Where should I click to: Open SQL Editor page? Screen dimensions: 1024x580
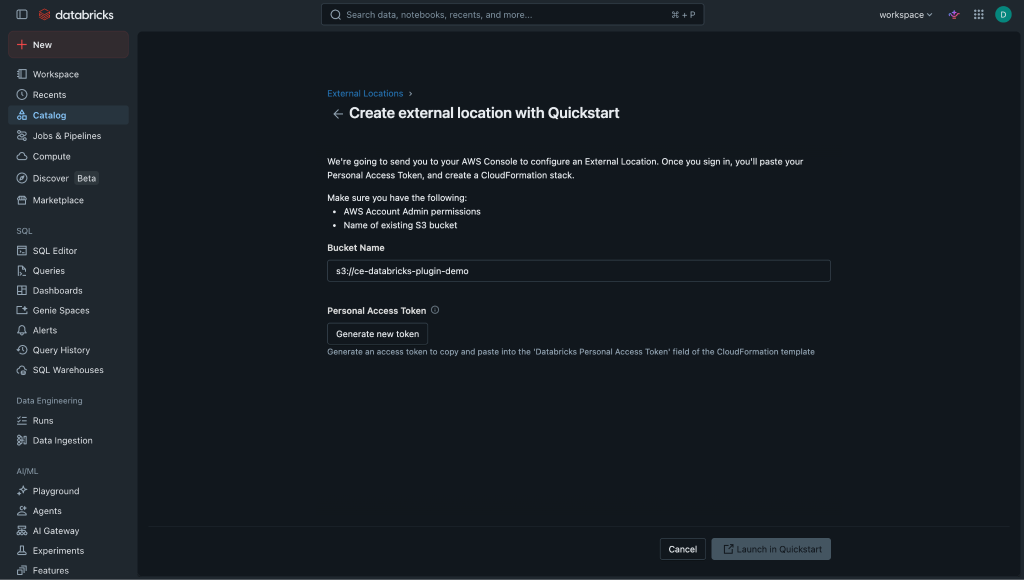pyautogui.click(x=68, y=250)
